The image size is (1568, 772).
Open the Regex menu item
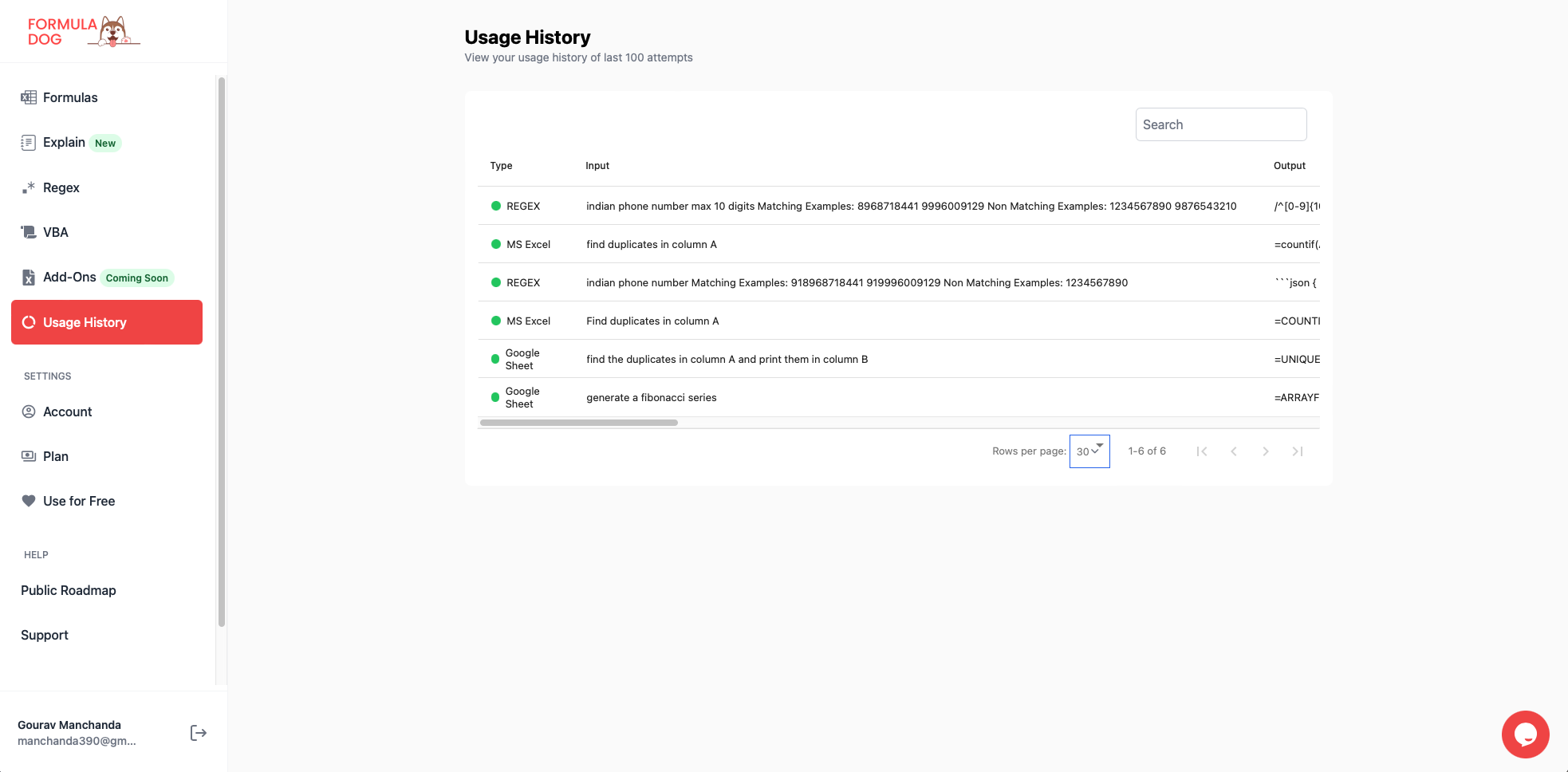click(x=107, y=187)
